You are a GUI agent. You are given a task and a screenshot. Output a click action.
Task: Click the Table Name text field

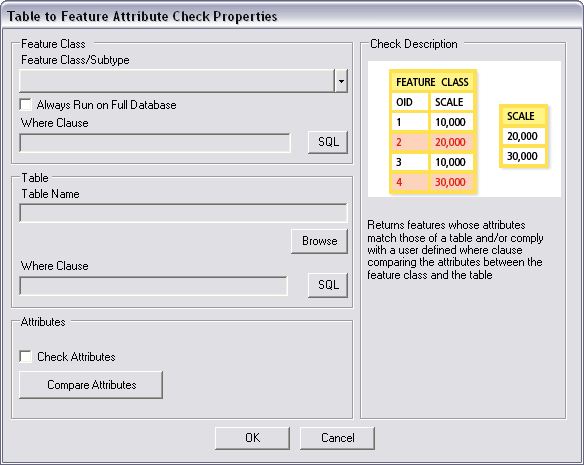click(x=183, y=213)
